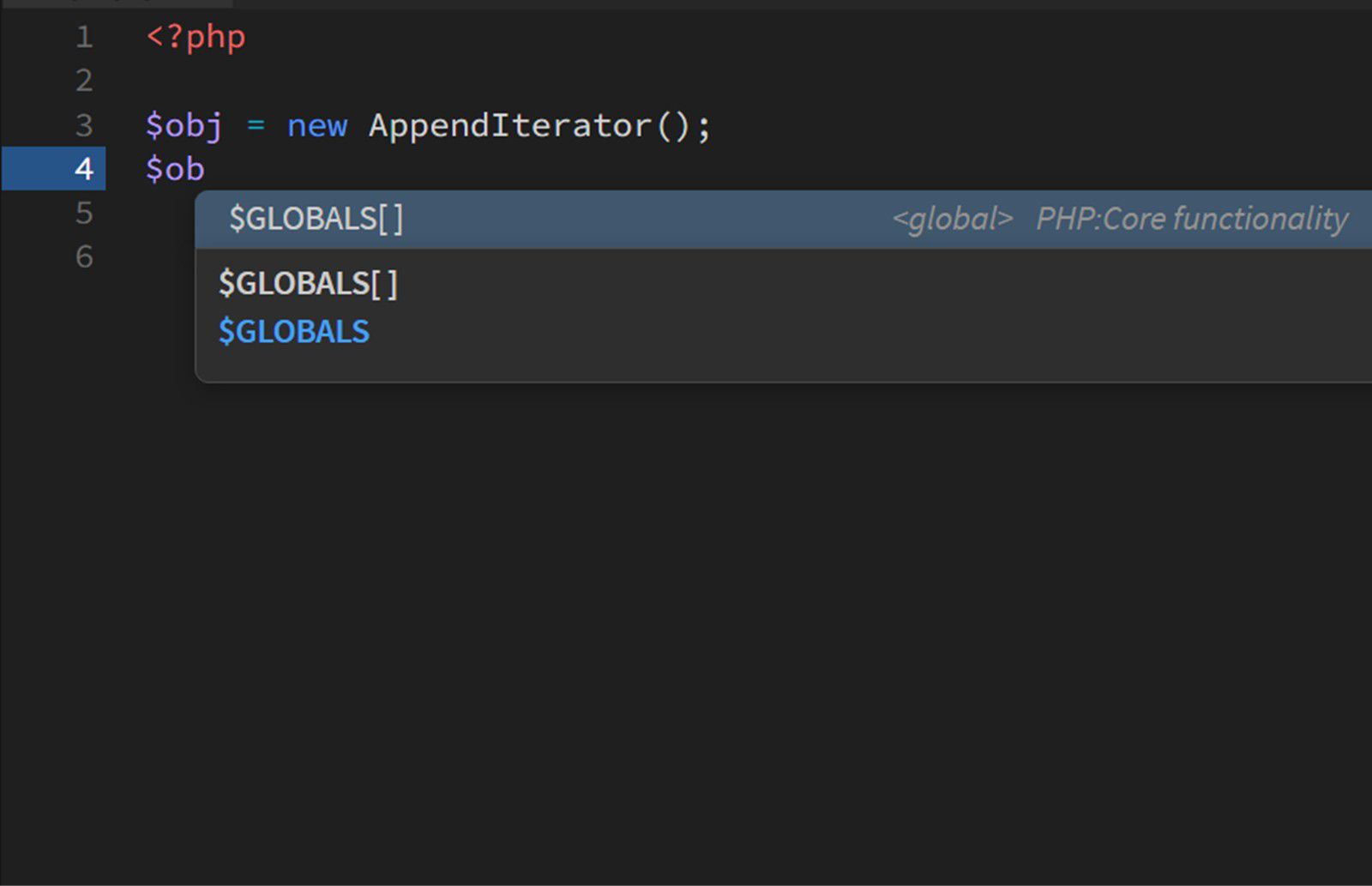Click the <?php opening tag on line 1

(x=196, y=38)
